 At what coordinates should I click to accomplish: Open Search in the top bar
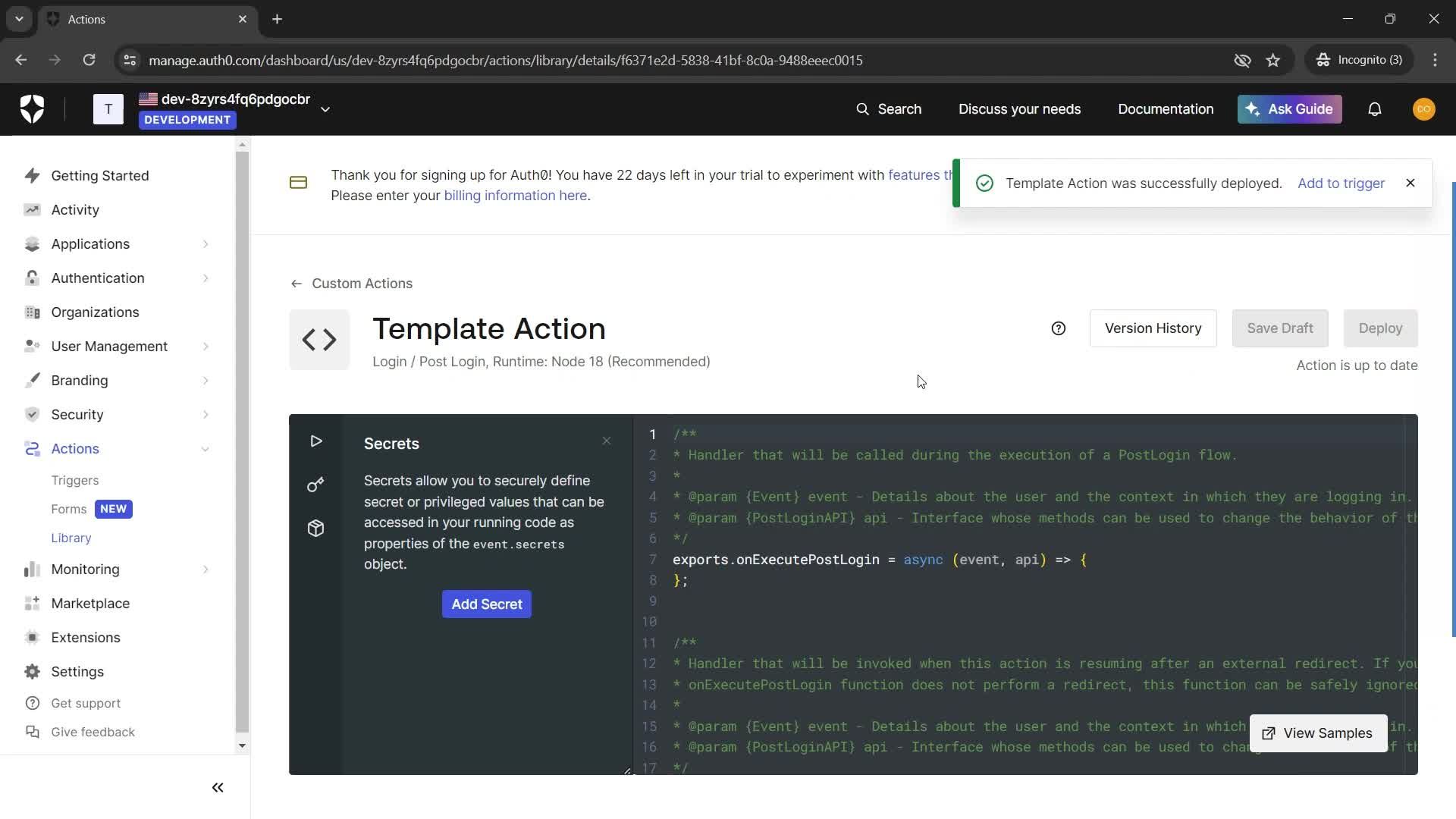point(889,109)
